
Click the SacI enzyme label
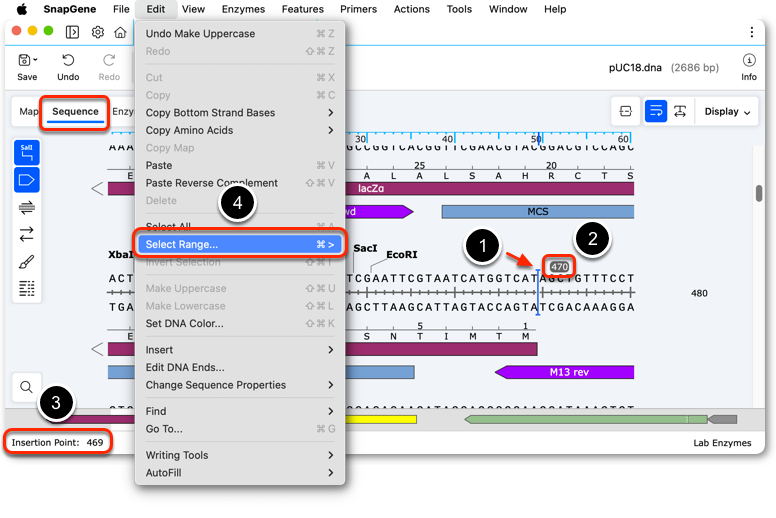[365, 248]
